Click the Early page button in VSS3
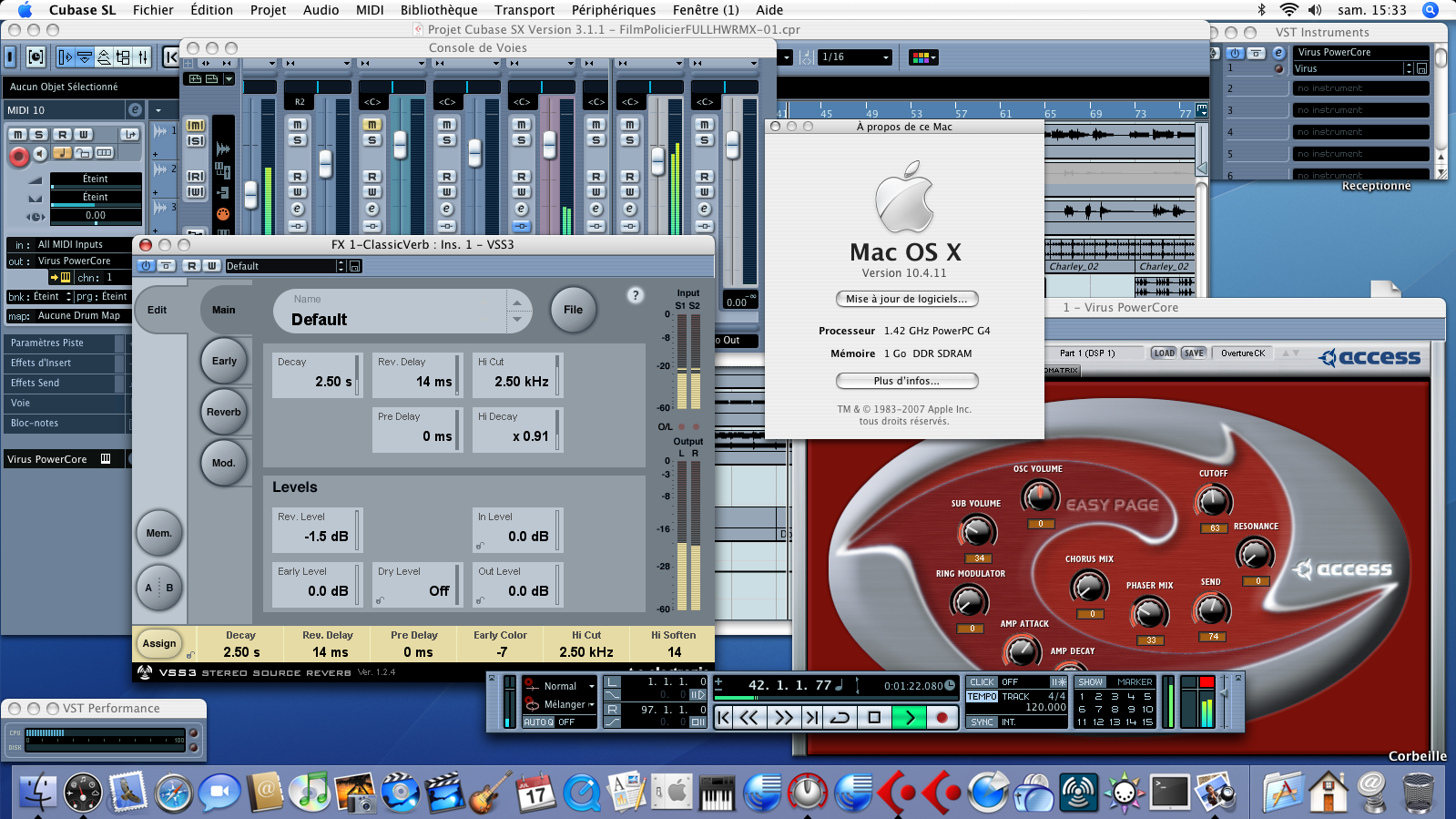This screenshot has width=1456, height=819. (x=224, y=361)
